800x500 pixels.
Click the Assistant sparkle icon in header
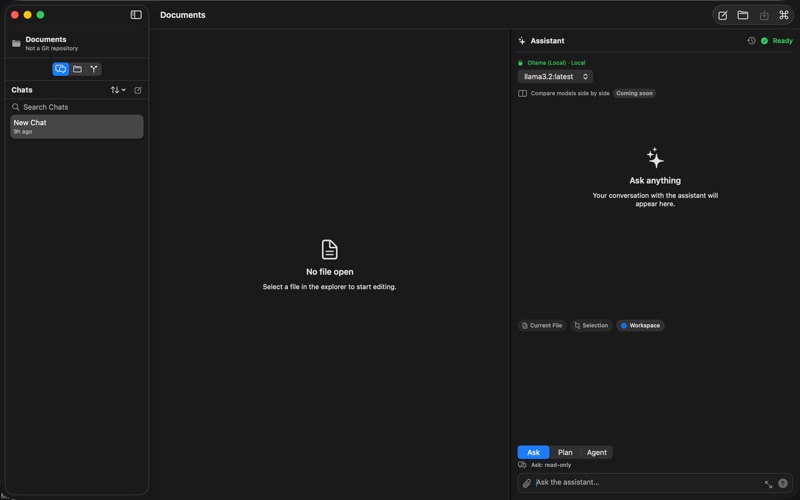point(522,41)
